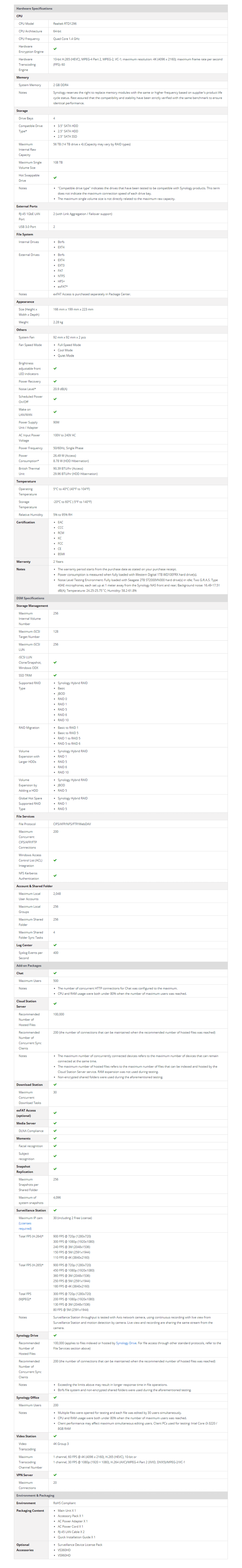Open the Licenses required link
Image resolution: width=242 pixels, height=1568 pixels.
(x=25, y=1226)
